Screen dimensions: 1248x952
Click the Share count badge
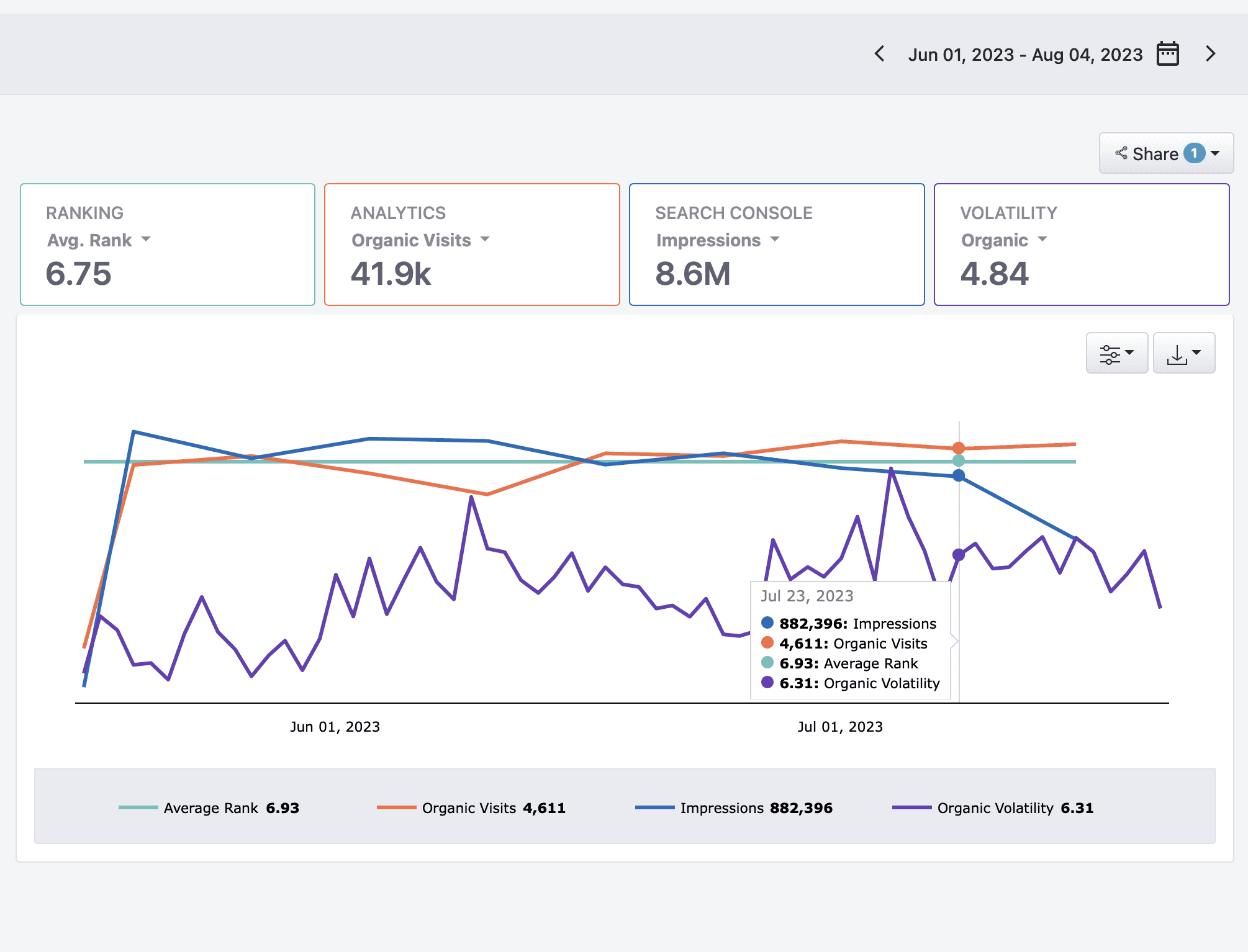[1194, 153]
